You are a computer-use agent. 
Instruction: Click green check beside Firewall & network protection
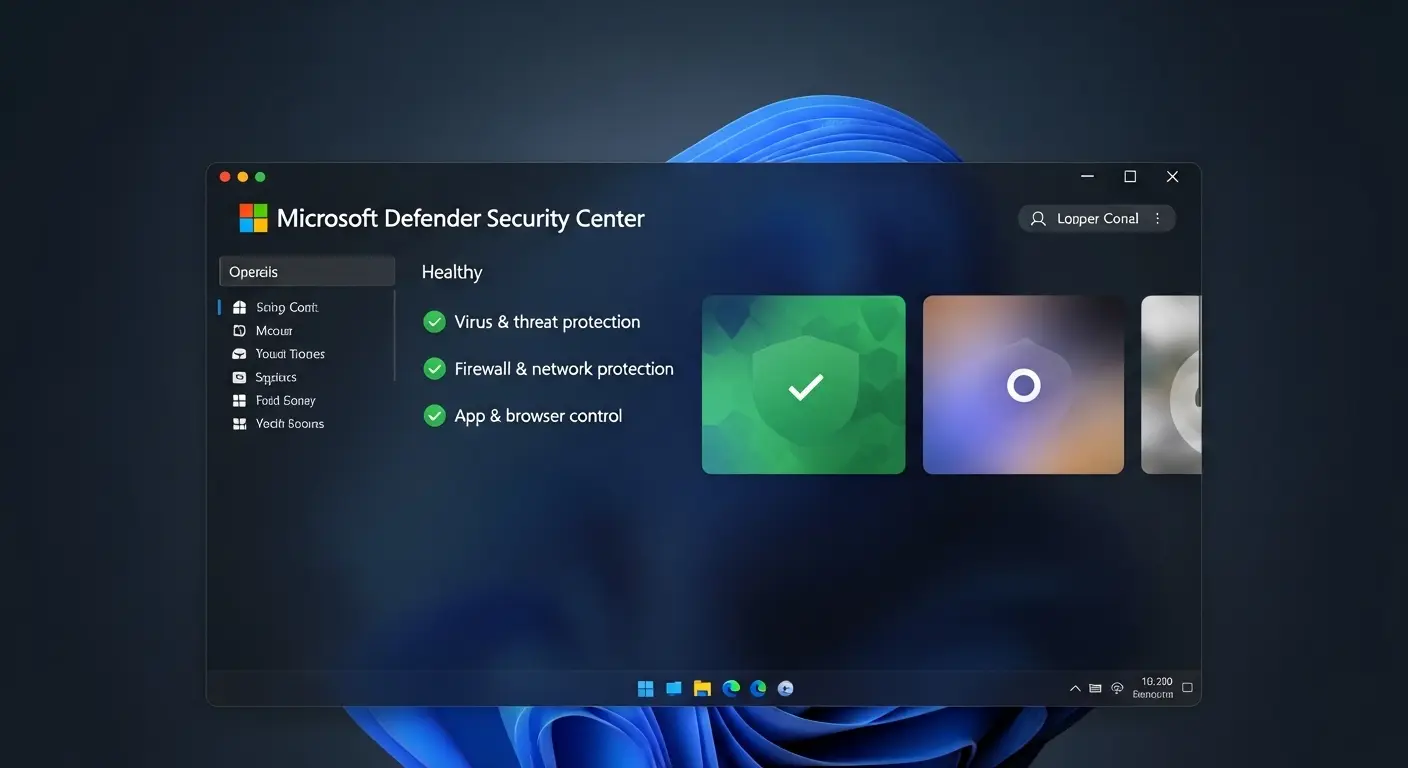[434, 368]
